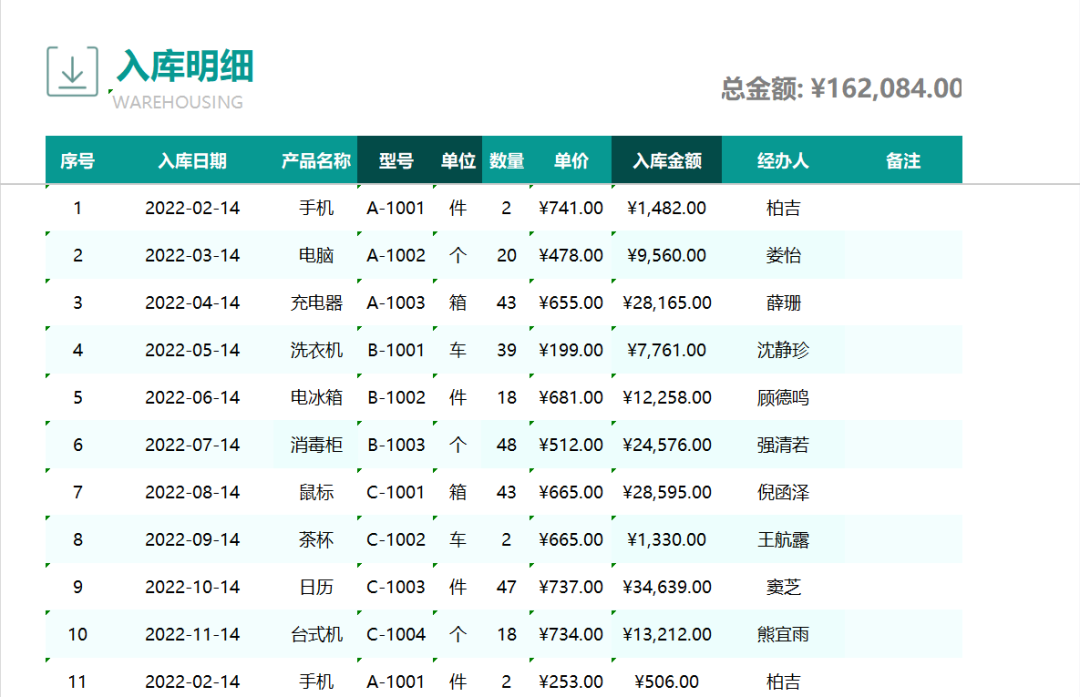Click the 备注 column header
Screen dimensions: 1080x697
coord(903,160)
